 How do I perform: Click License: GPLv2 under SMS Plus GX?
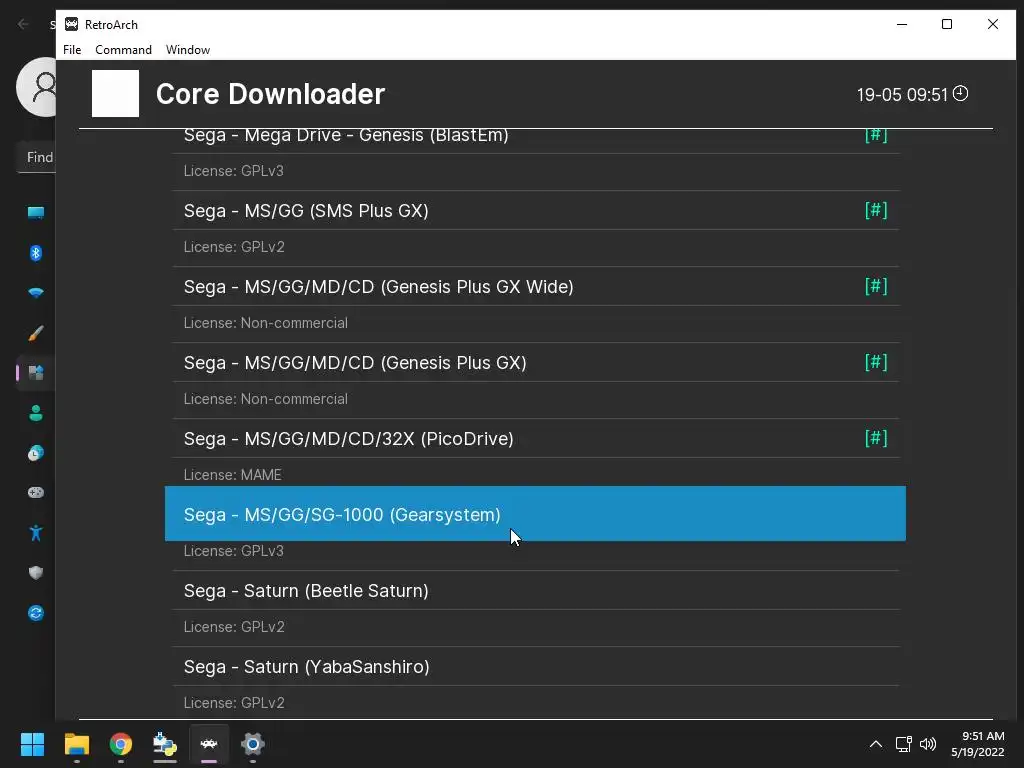pyautogui.click(x=234, y=247)
